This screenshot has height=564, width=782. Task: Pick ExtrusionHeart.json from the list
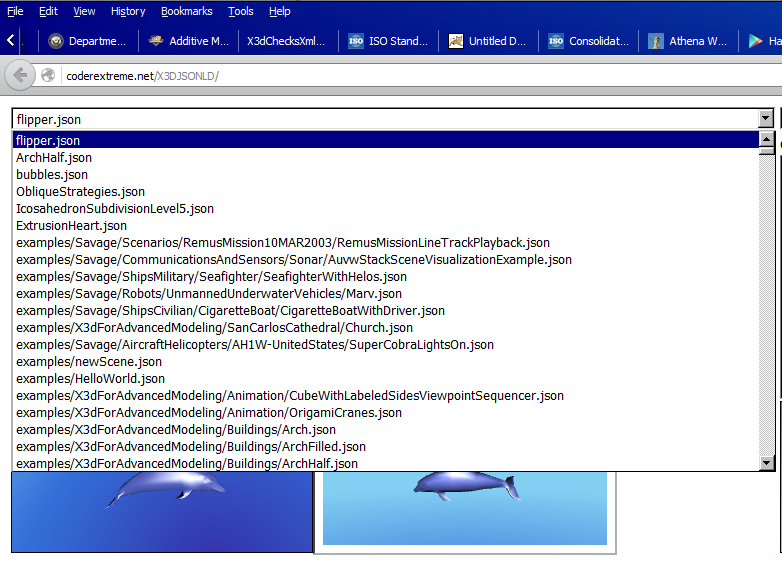coord(71,226)
